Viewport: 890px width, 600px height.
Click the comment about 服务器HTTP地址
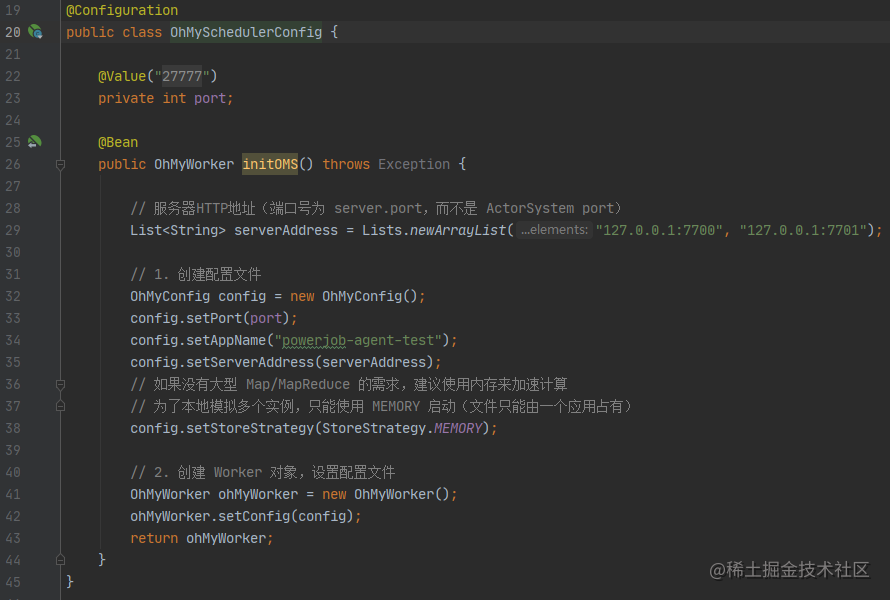click(x=376, y=208)
